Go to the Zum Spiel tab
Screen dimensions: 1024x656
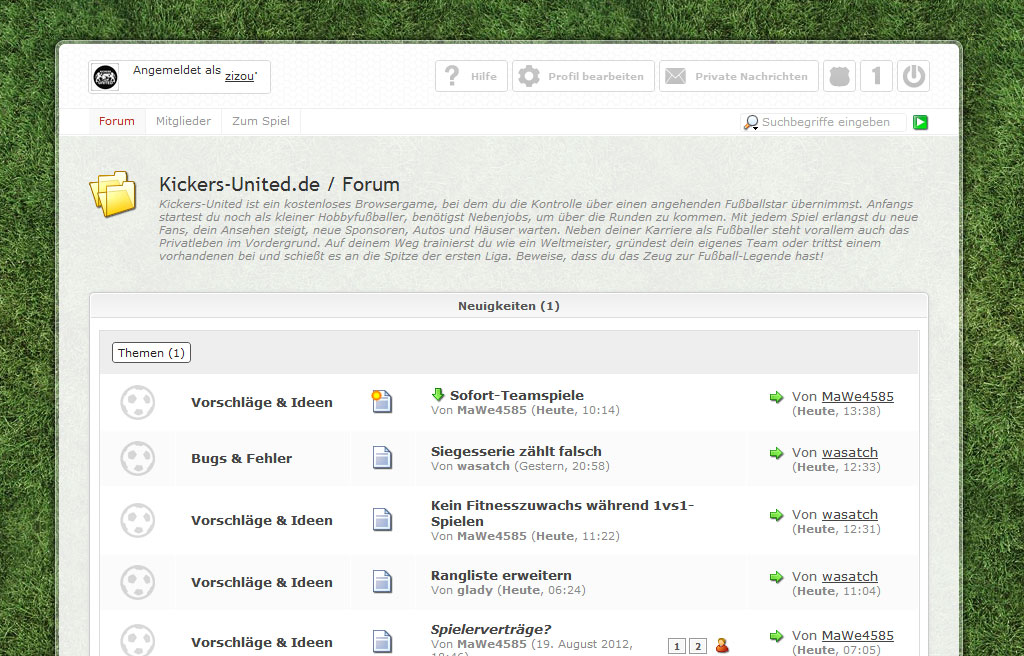click(261, 121)
